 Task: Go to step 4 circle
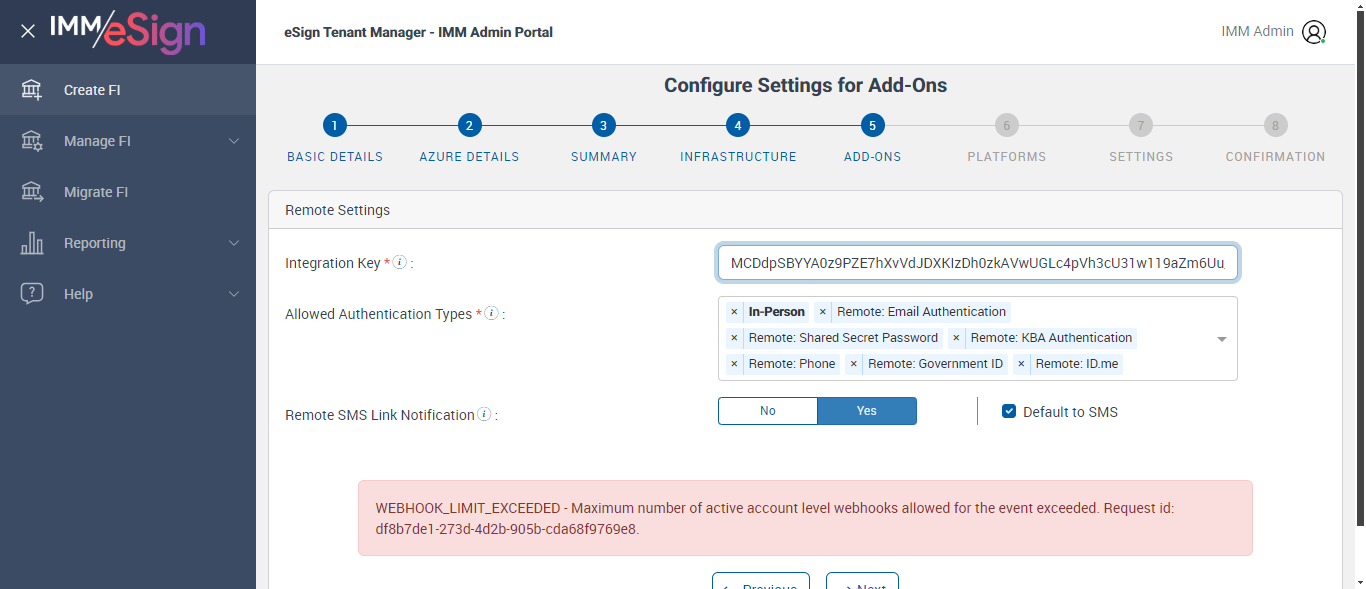click(738, 125)
